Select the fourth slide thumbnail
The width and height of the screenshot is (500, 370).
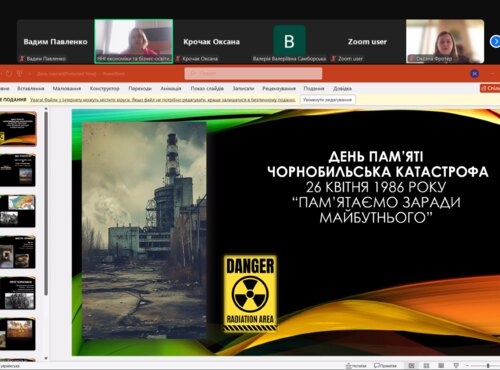18,252
